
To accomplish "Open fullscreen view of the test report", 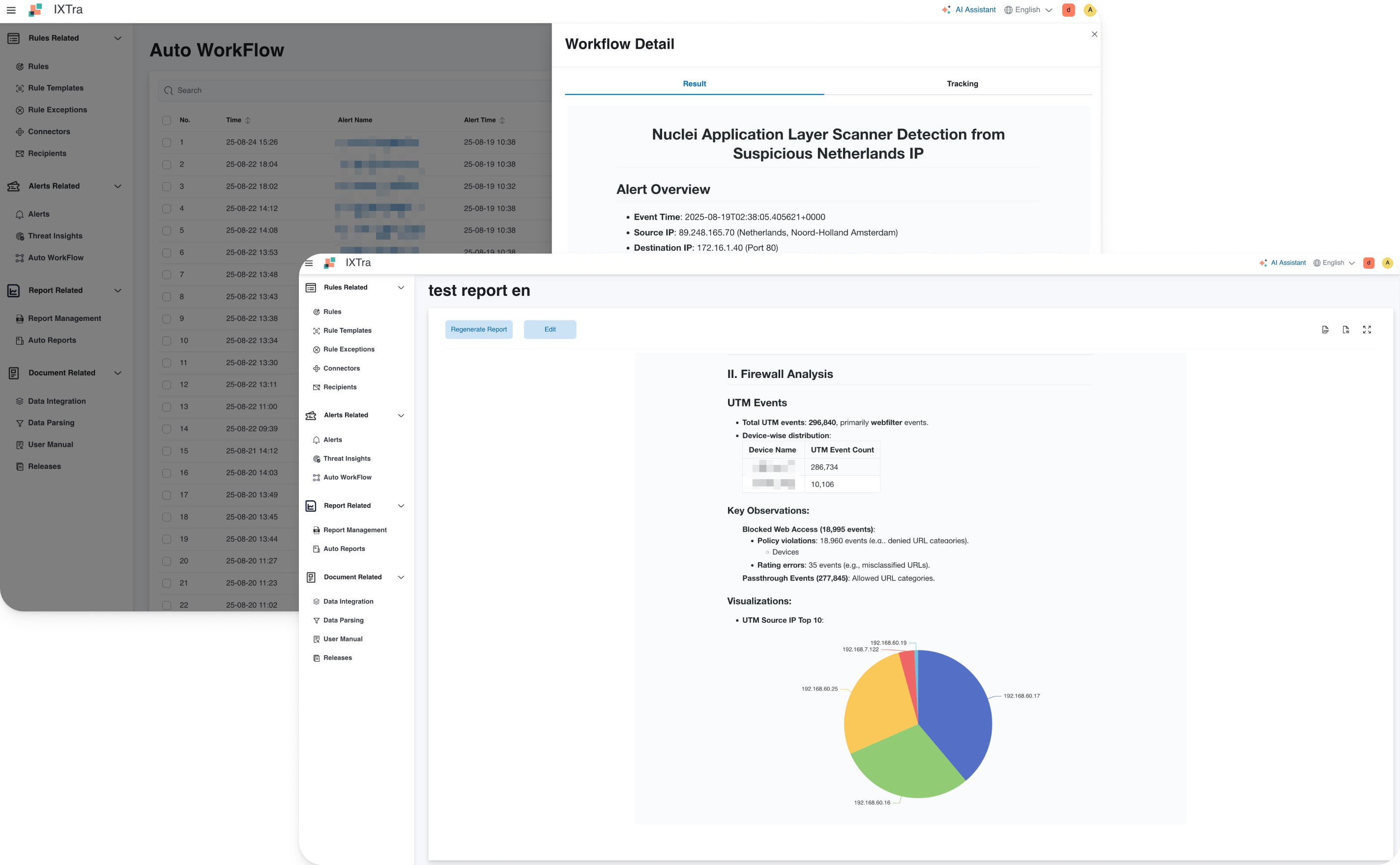I will click(1367, 329).
